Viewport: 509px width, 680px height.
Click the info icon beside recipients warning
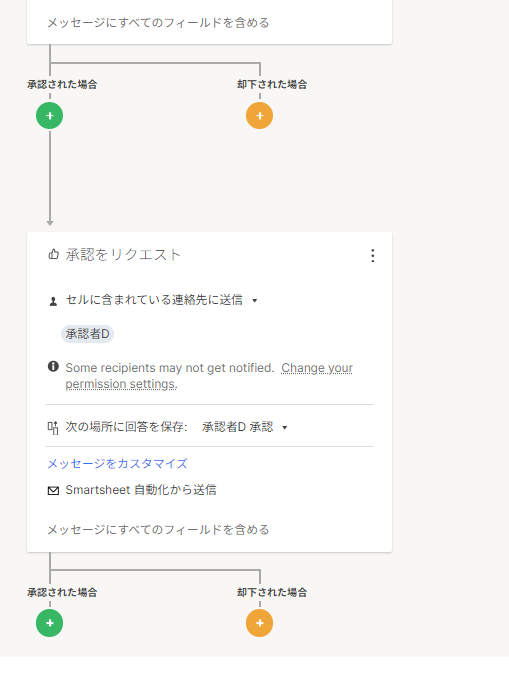53,366
